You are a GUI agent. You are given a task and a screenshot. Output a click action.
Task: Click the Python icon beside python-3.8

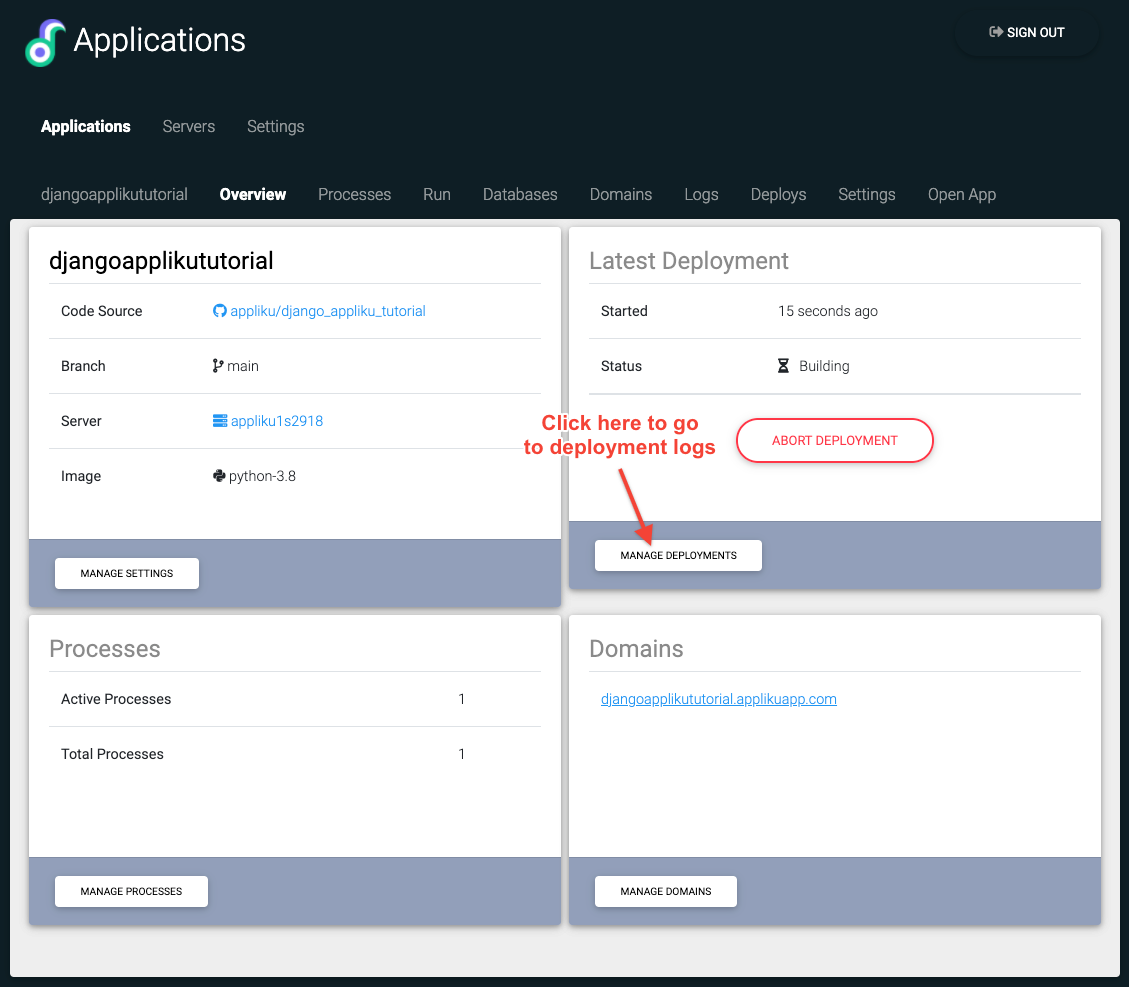[x=219, y=476]
